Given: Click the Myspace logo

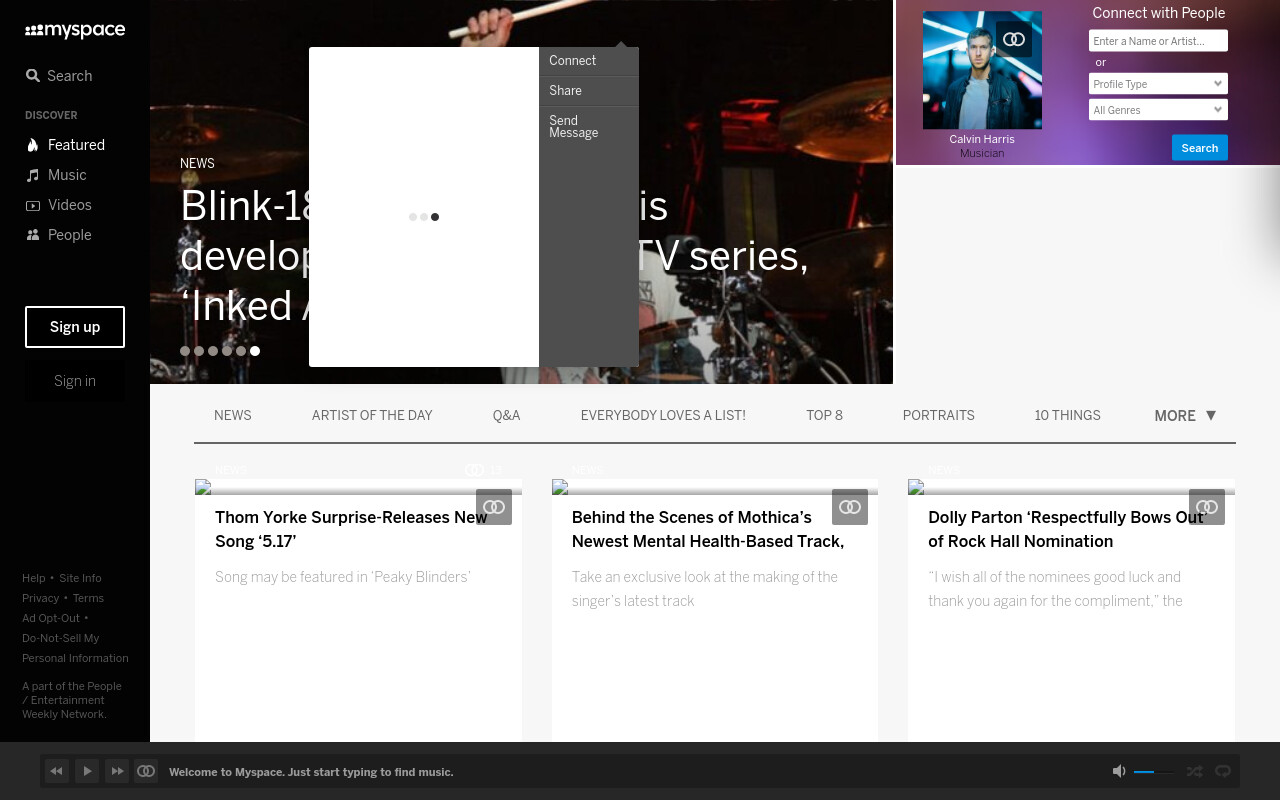Looking at the screenshot, I should [x=75, y=31].
